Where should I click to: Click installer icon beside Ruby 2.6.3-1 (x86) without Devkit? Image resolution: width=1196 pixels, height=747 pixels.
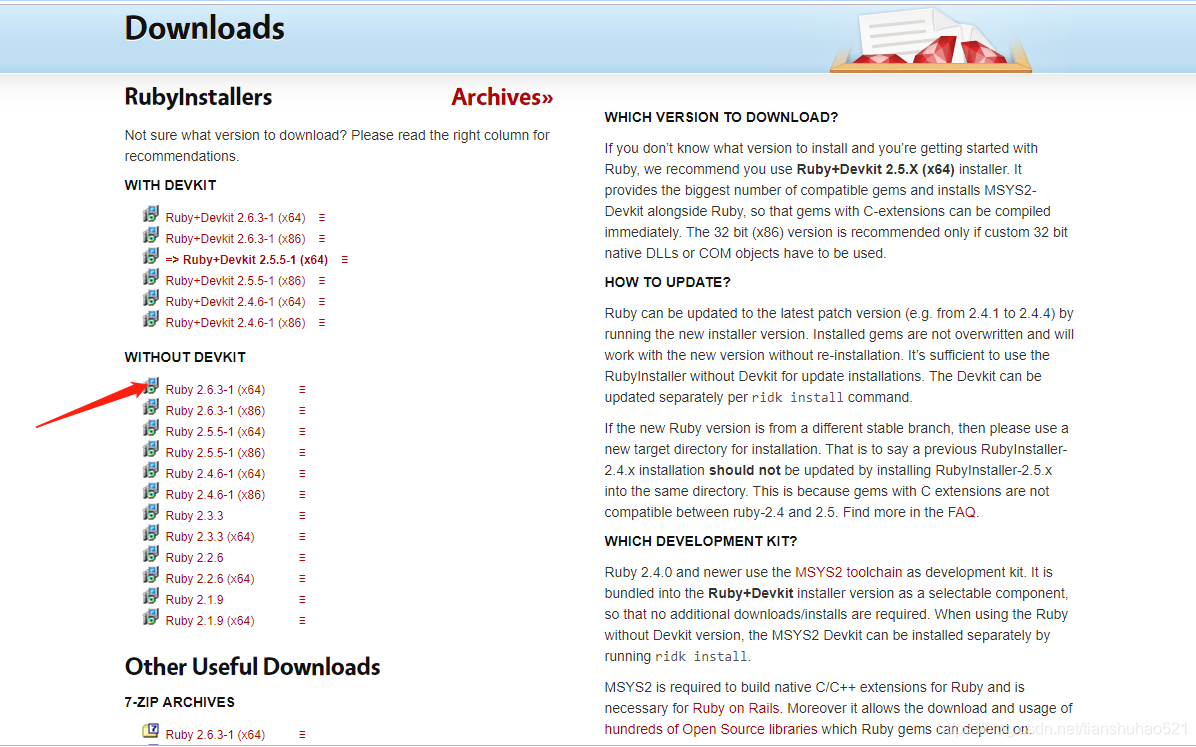click(151, 407)
